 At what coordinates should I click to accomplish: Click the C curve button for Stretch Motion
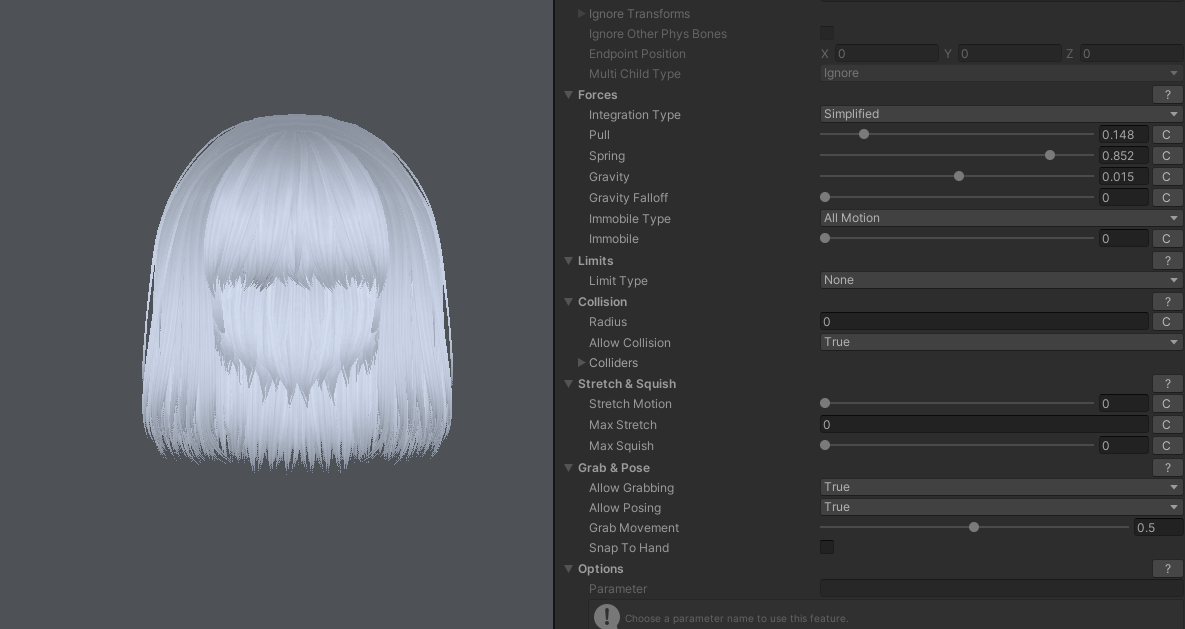1166,404
